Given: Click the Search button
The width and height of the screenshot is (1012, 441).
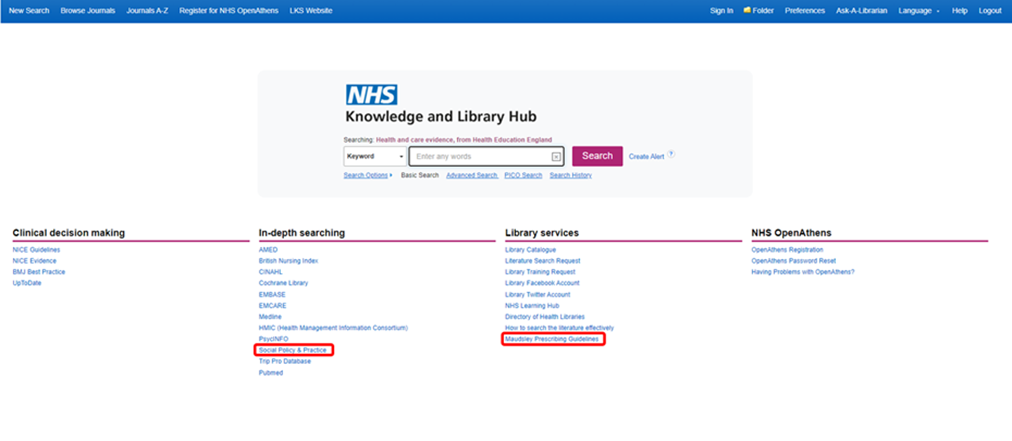Looking at the screenshot, I should click(x=597, y=156).
